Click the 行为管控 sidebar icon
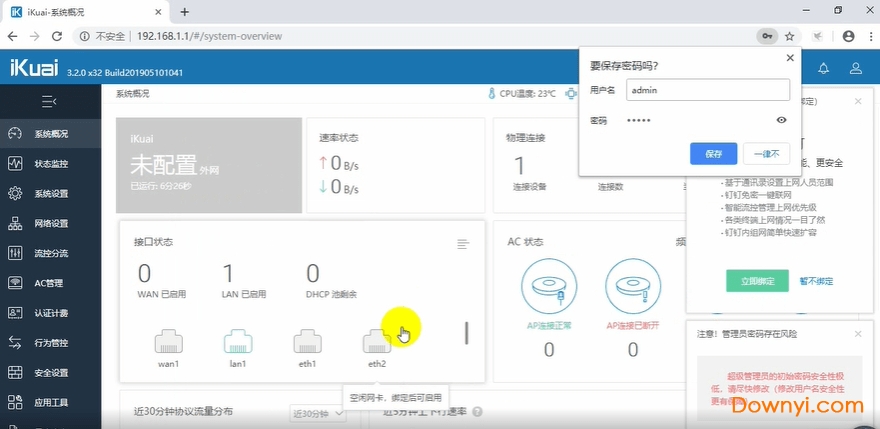Image resolution: width=880 pixels, height=429 pixels. pos(15,343)
